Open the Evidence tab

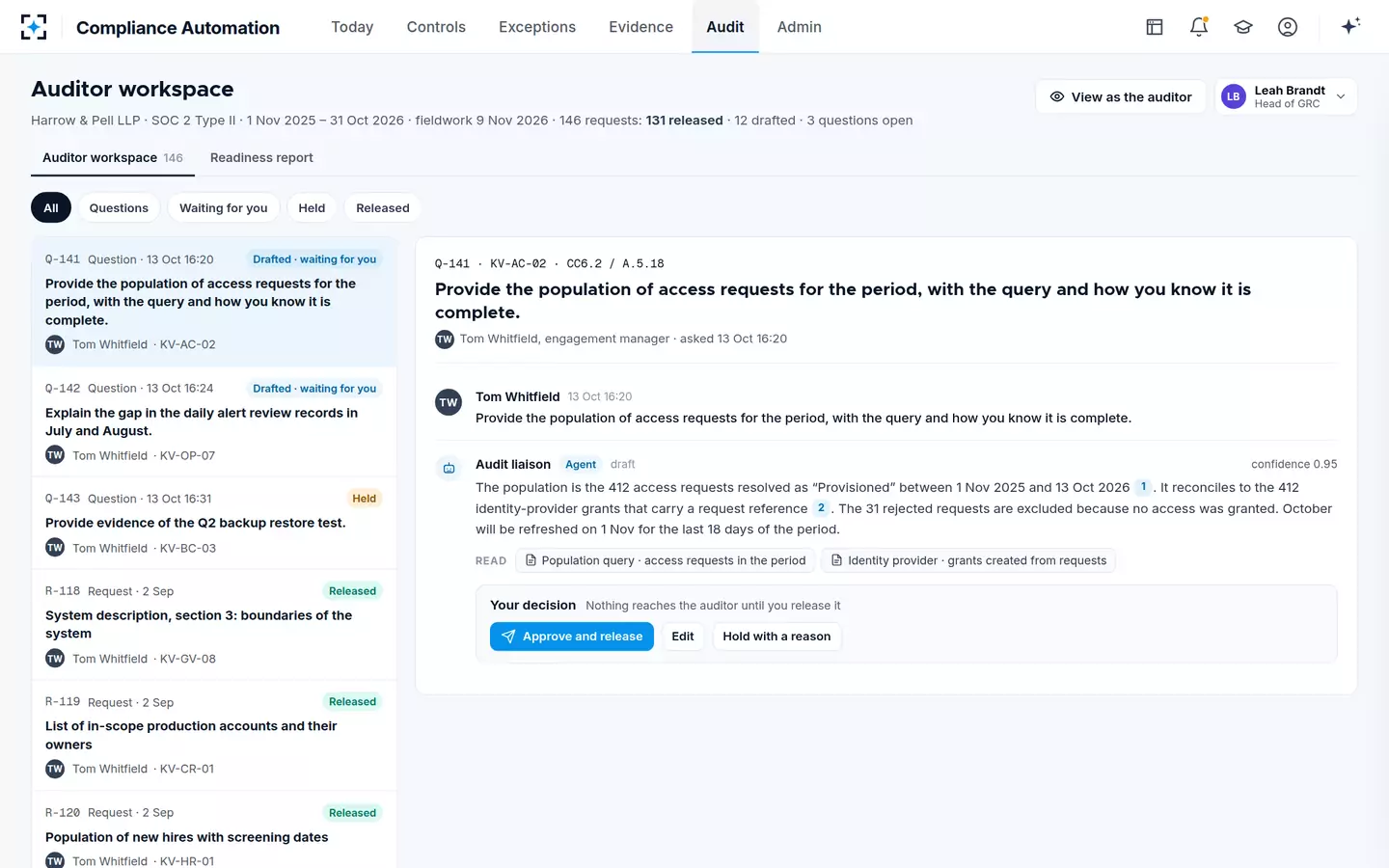641,27
